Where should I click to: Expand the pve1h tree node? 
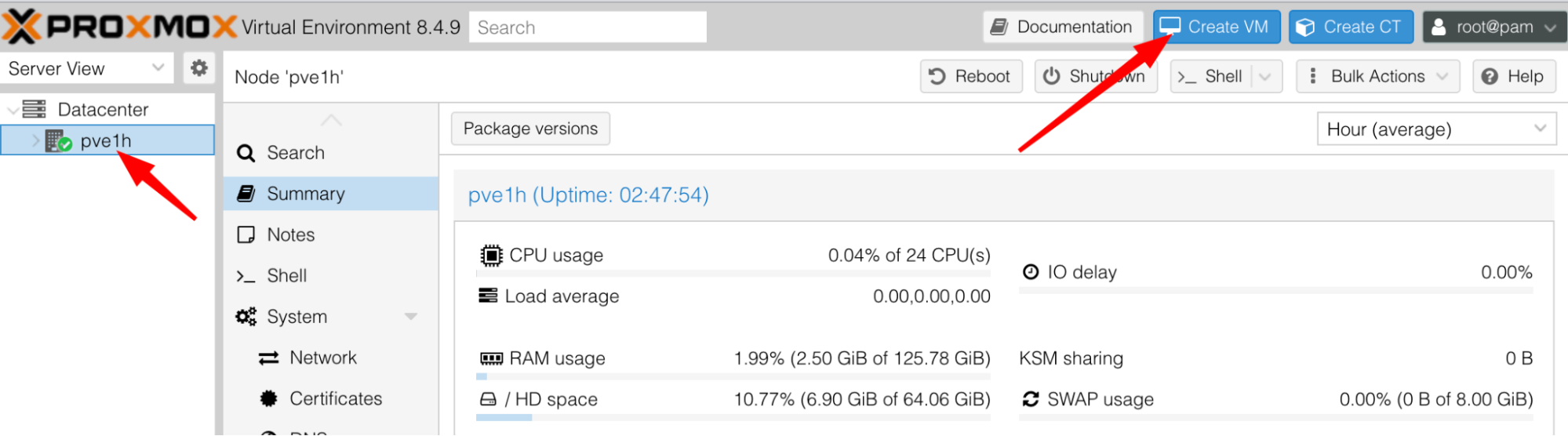coord(35,141)
